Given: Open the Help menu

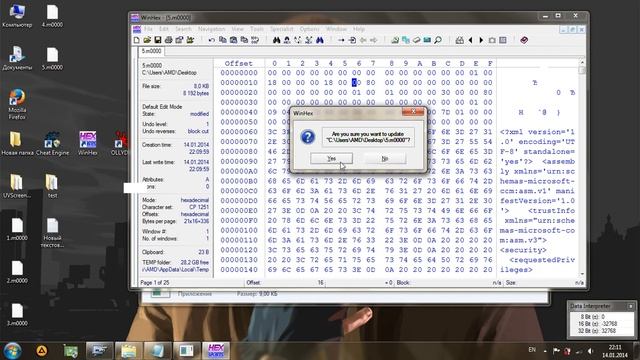Looking at the screenshot, I should [x=359, y=29].
